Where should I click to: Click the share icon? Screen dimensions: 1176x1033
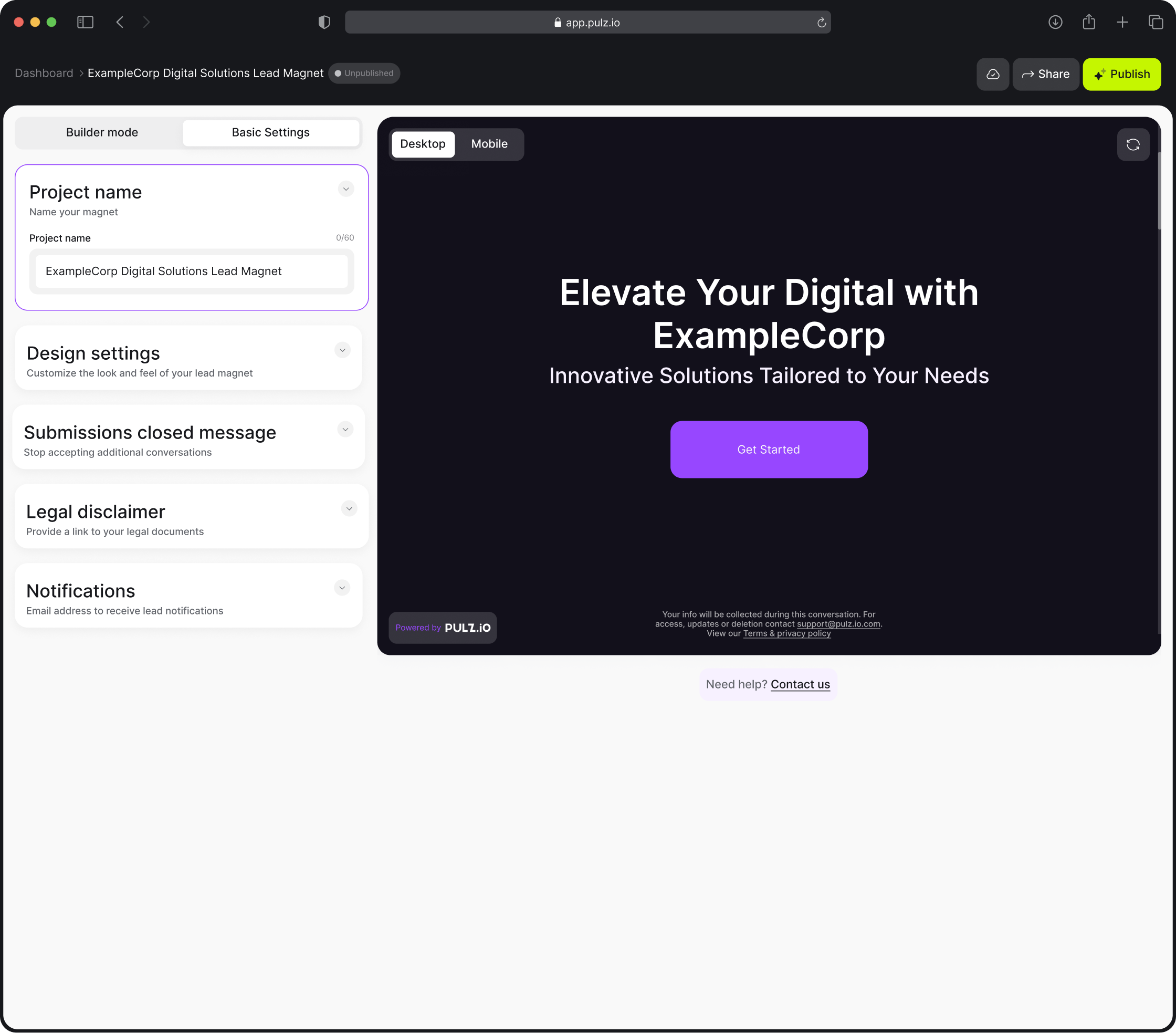[1044, 73]
